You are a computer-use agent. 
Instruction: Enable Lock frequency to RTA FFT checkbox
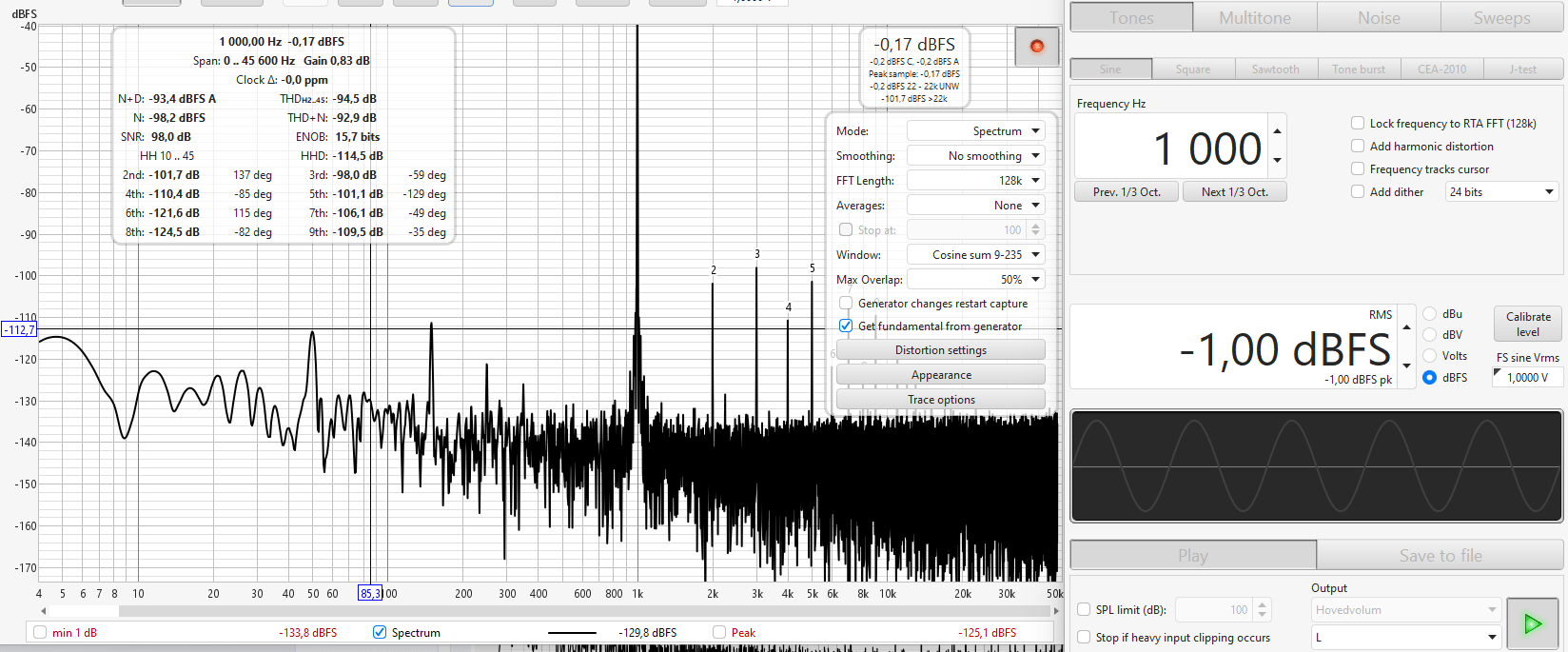click(1358, 123)
